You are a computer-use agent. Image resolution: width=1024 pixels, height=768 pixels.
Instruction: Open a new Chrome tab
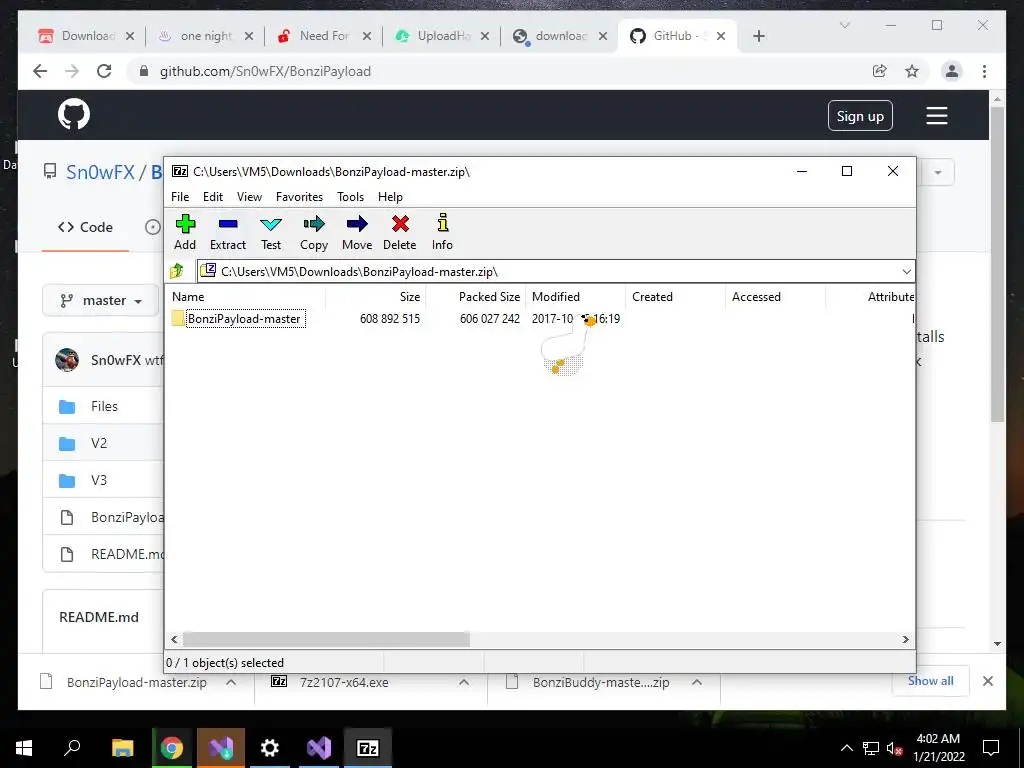pos(758,36)
